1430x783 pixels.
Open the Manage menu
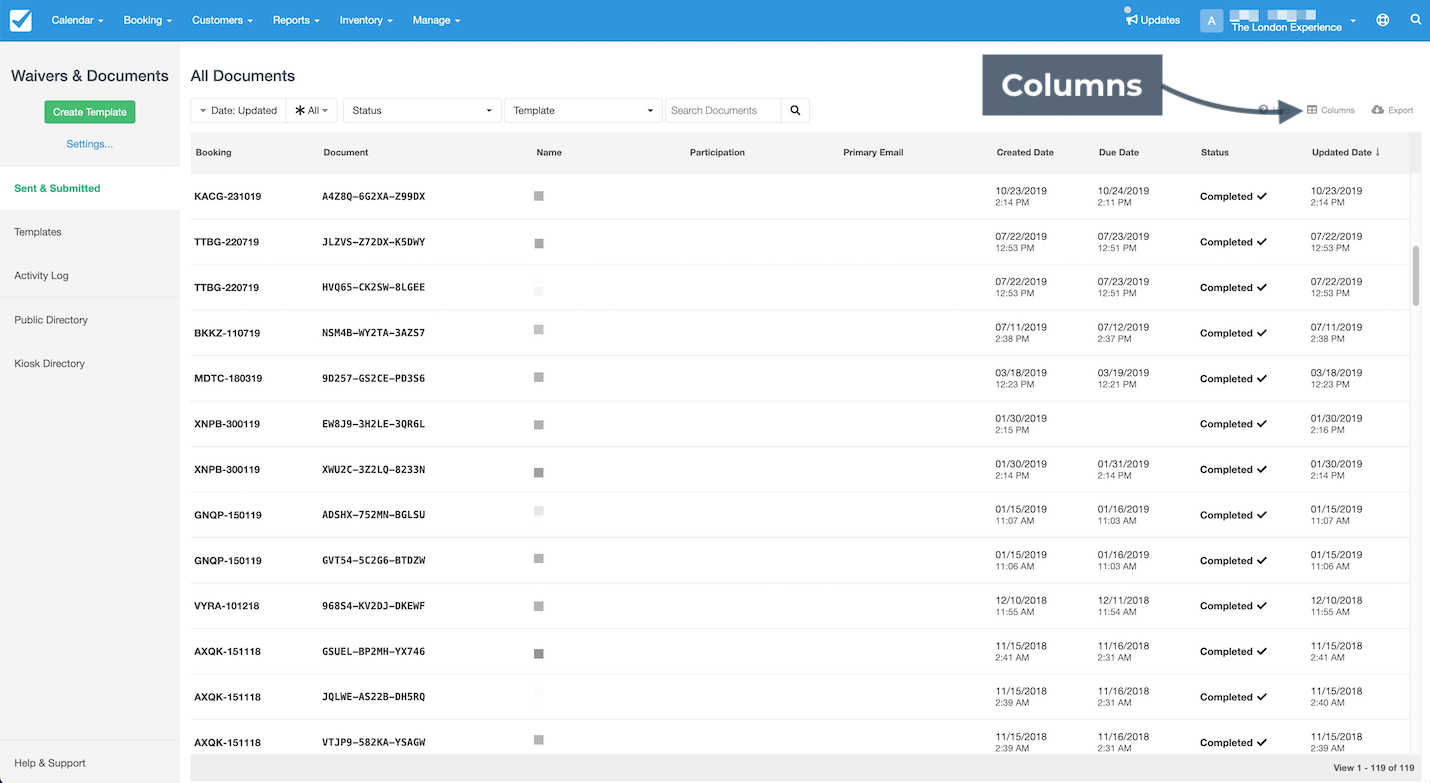click(436, 20)
